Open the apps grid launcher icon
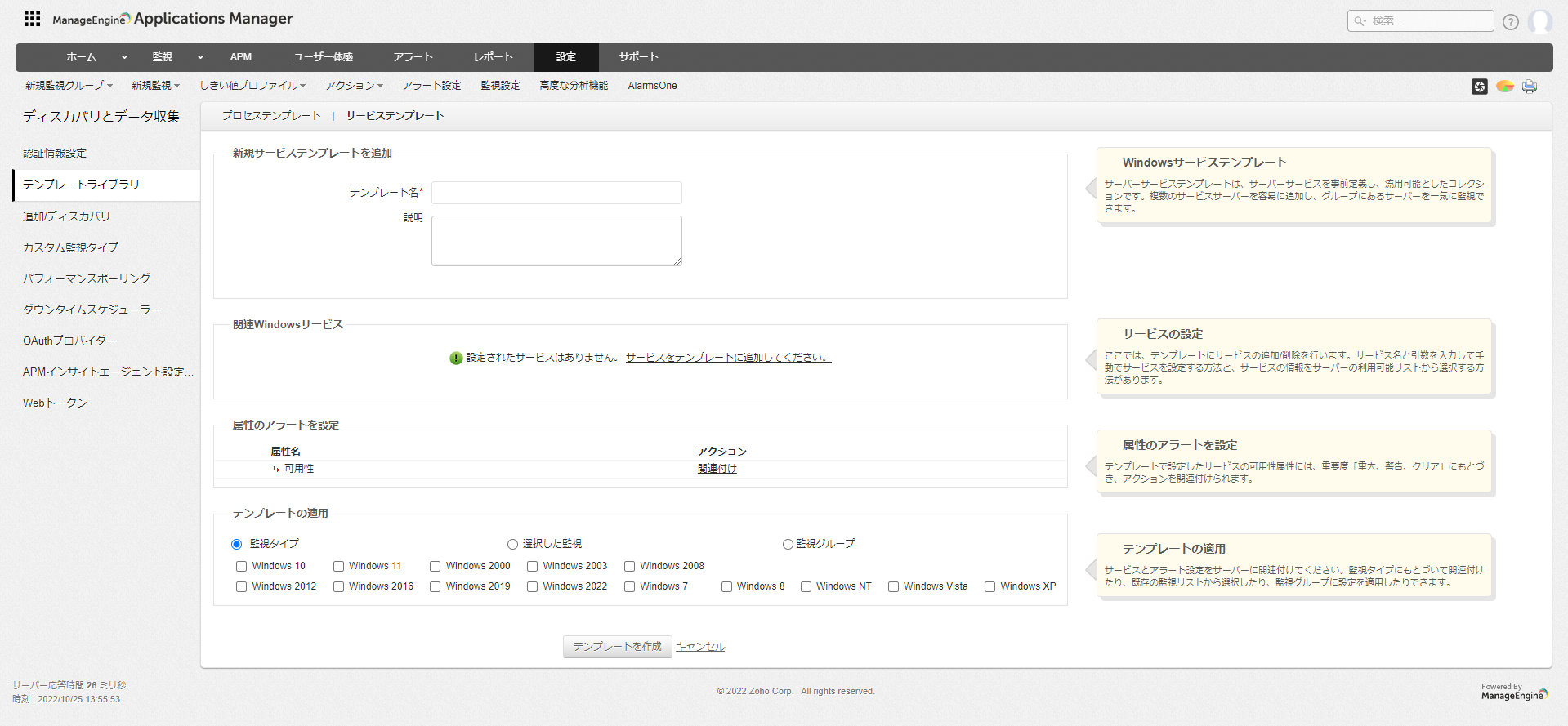 (33, 18)
